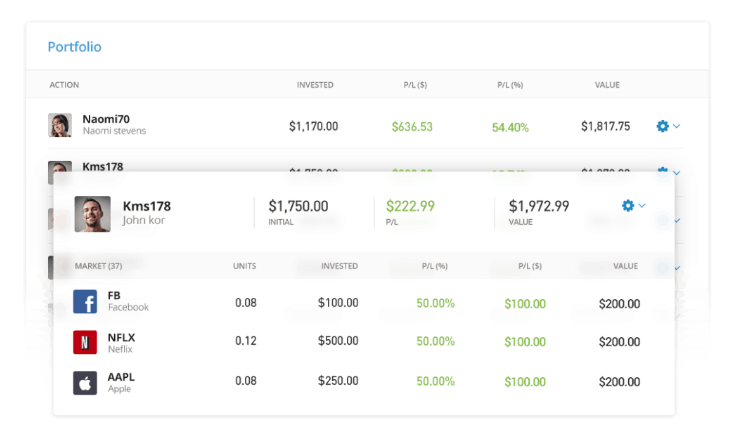Open settings gear in Kms178 card
Viewport: 729px width, 447px height.
(628, 206)
